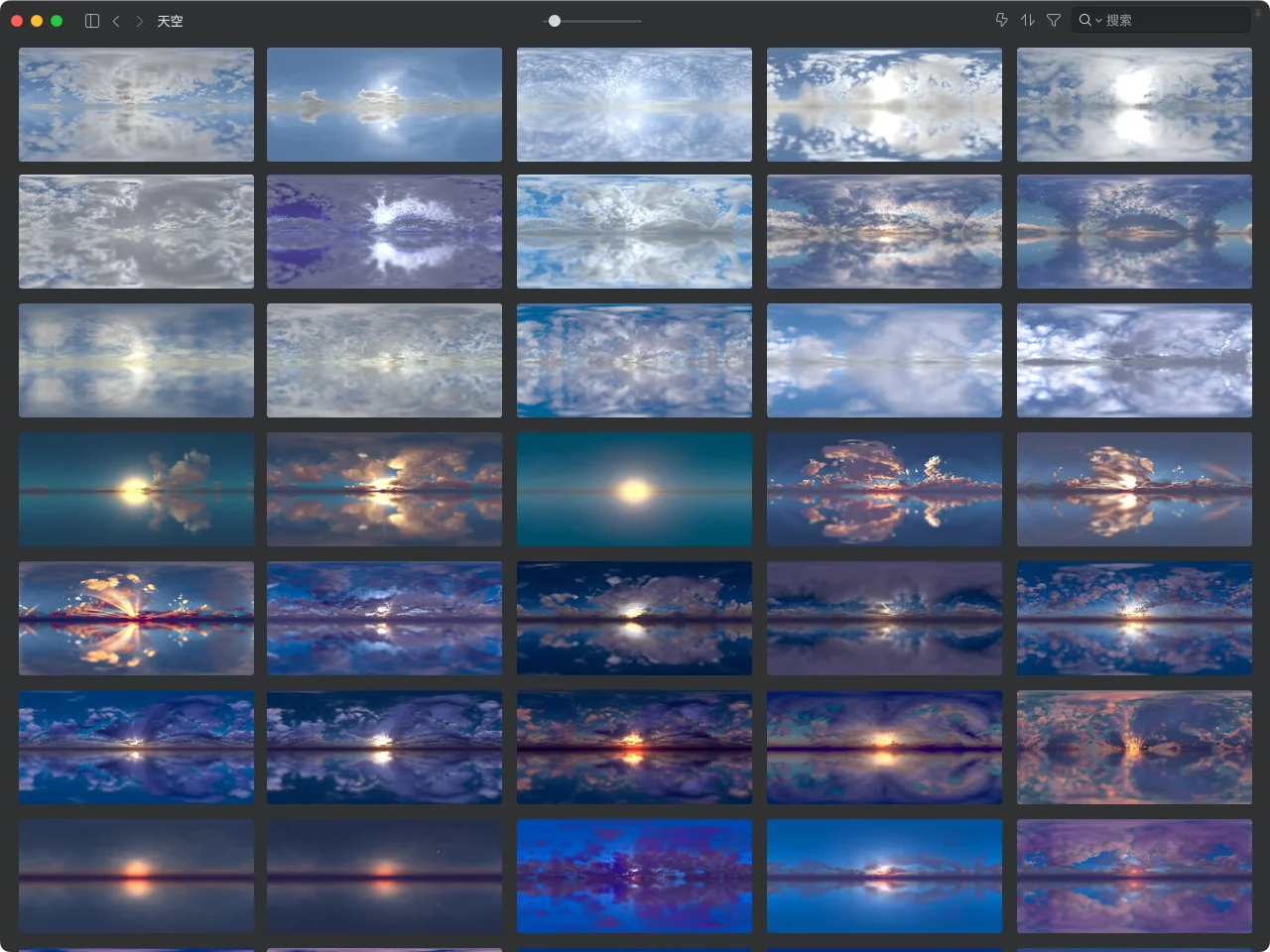Select the dense orange-pink clouds thumbnail
Screen dimensions: 1270x952
[x=1134, y=747]
